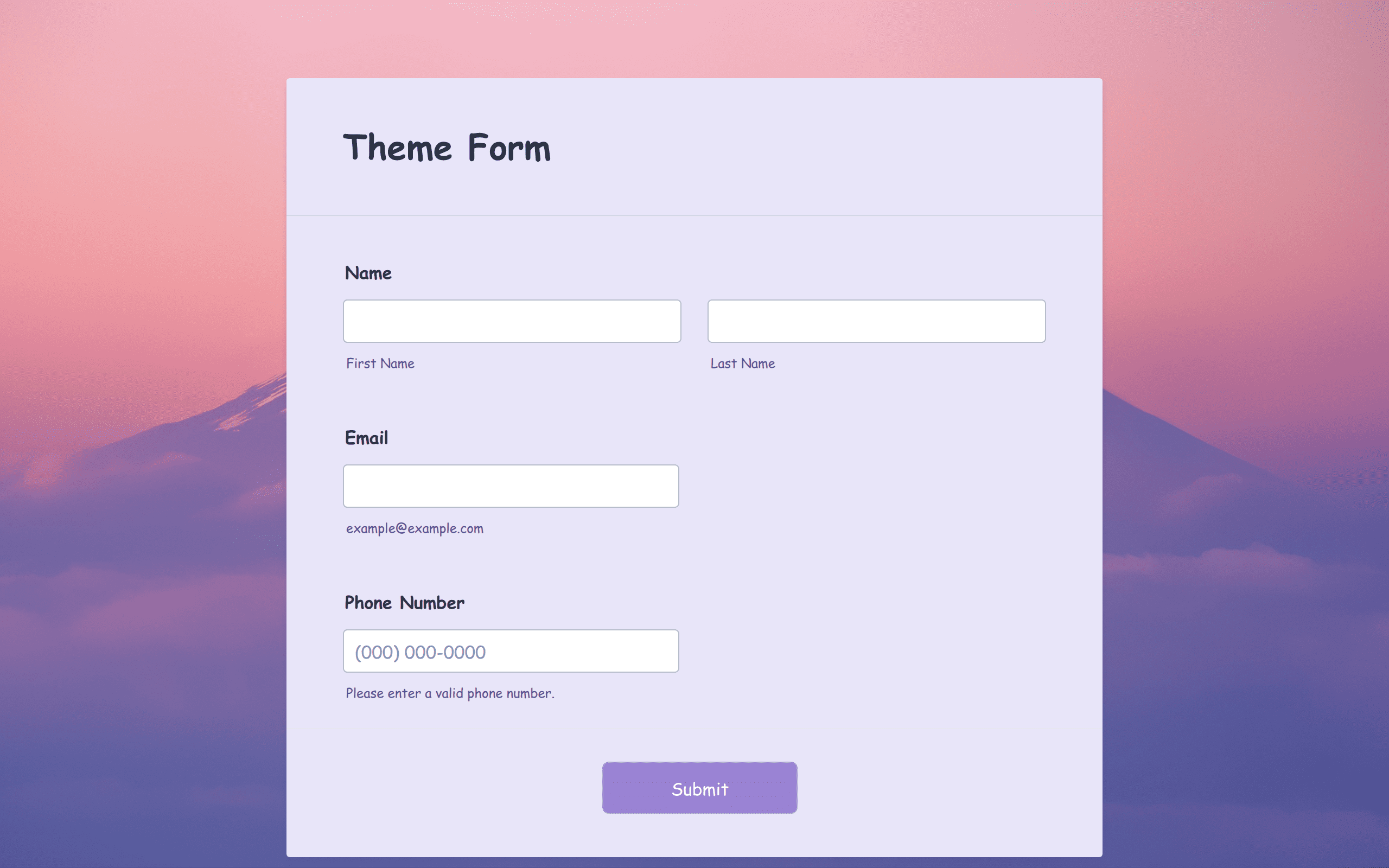Submit the form using the Submit button

coord(700,788)
